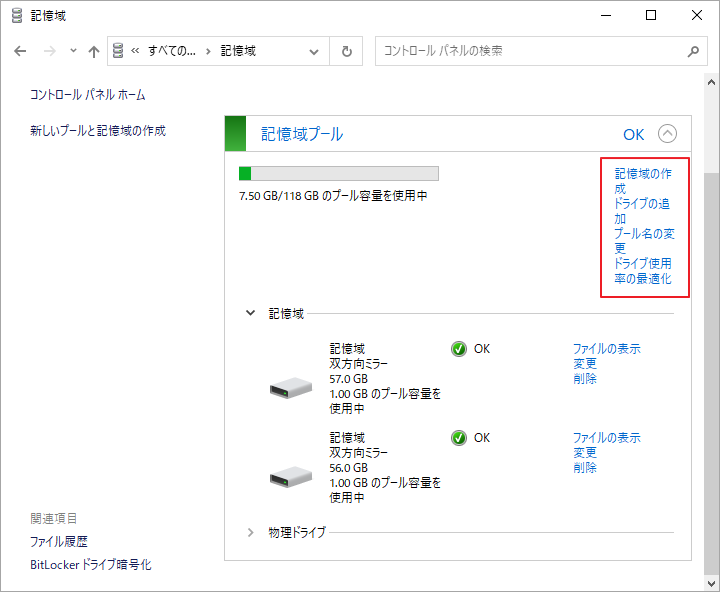Click the back navigation arrow
The width and height of the screenshot is (720, 592).
point(21,51)
